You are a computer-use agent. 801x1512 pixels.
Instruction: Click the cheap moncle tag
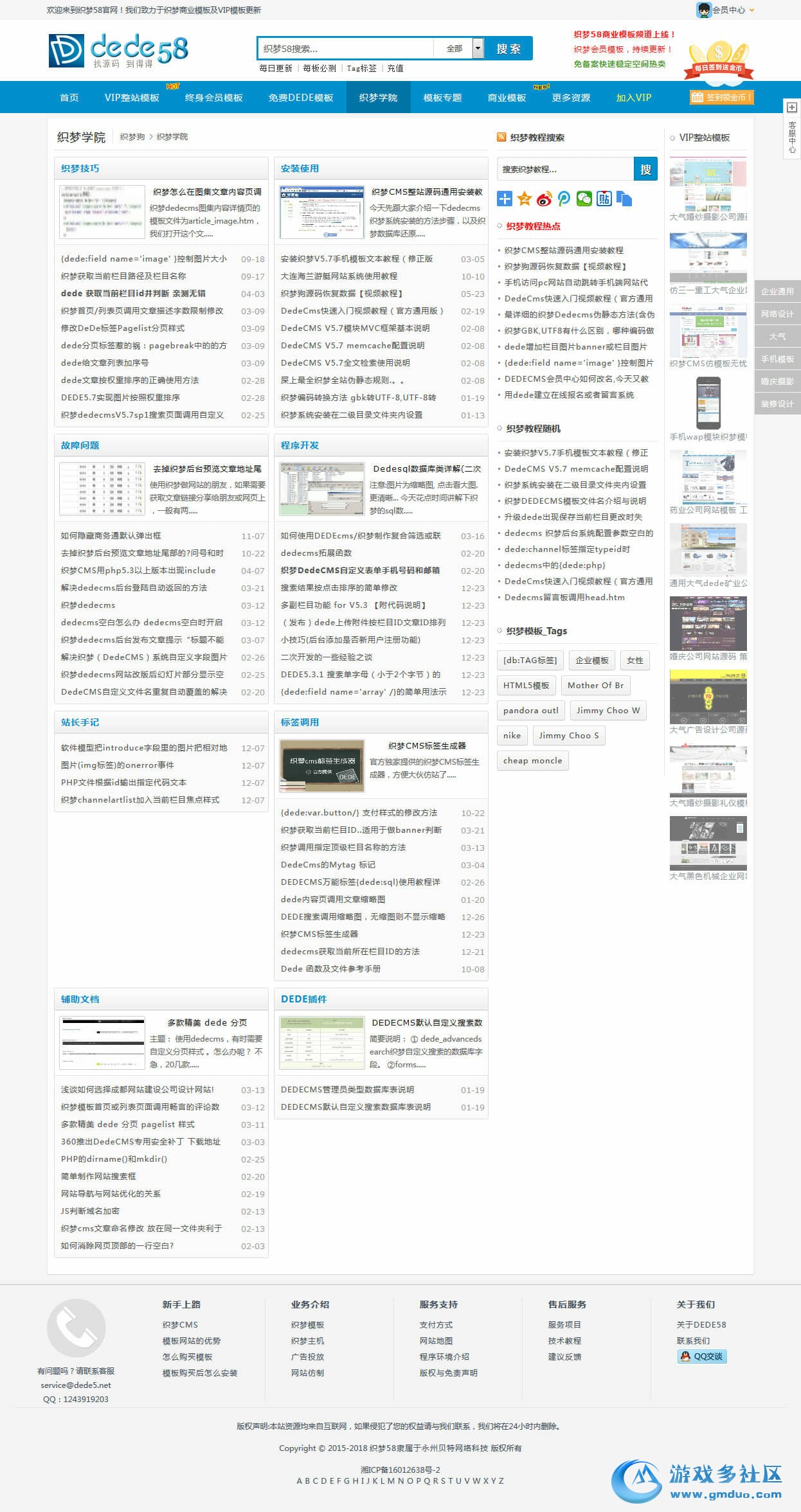tap(533, 760)
